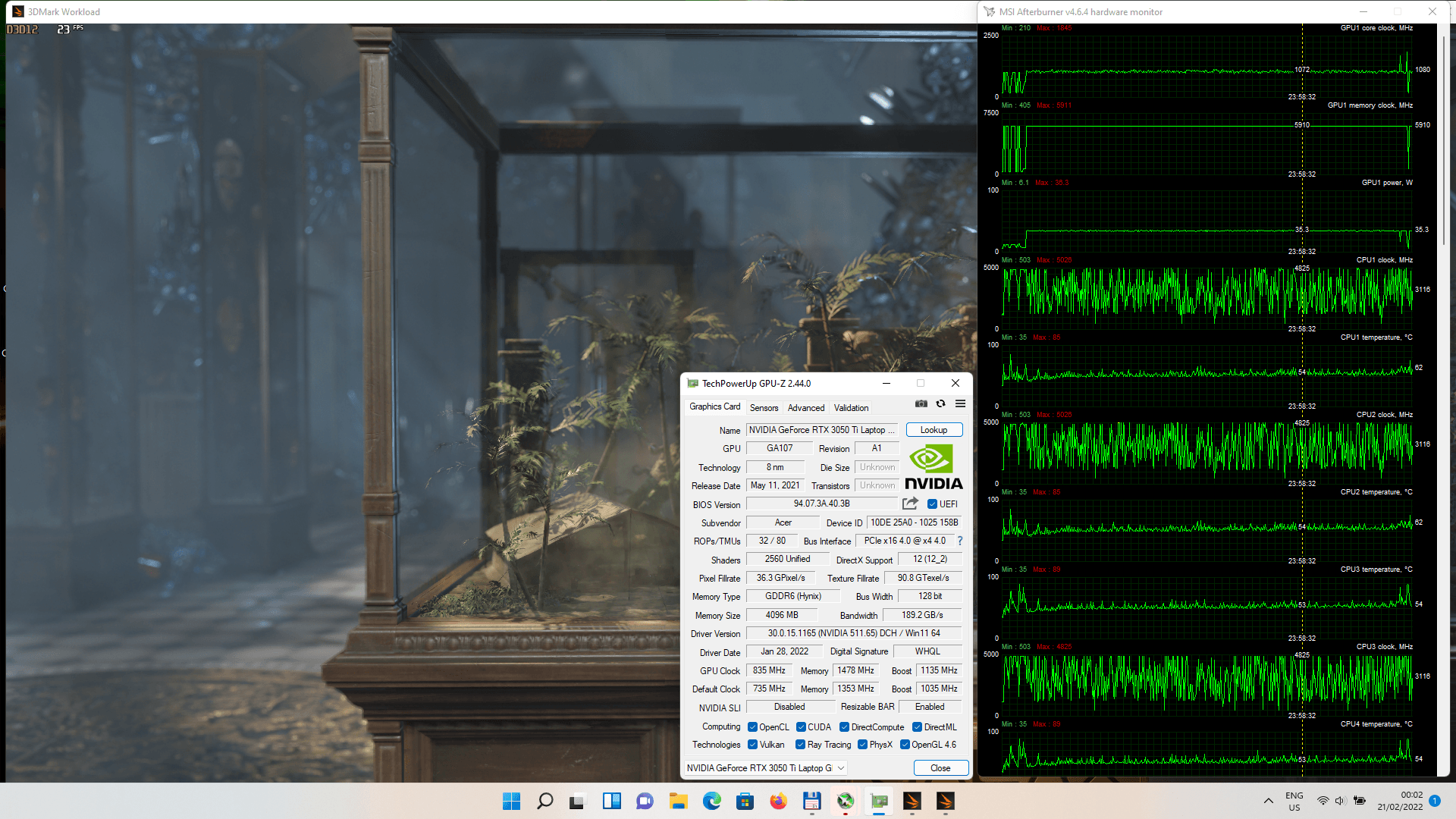Open MSI Afterburner from the taskbar

[845, 801]
